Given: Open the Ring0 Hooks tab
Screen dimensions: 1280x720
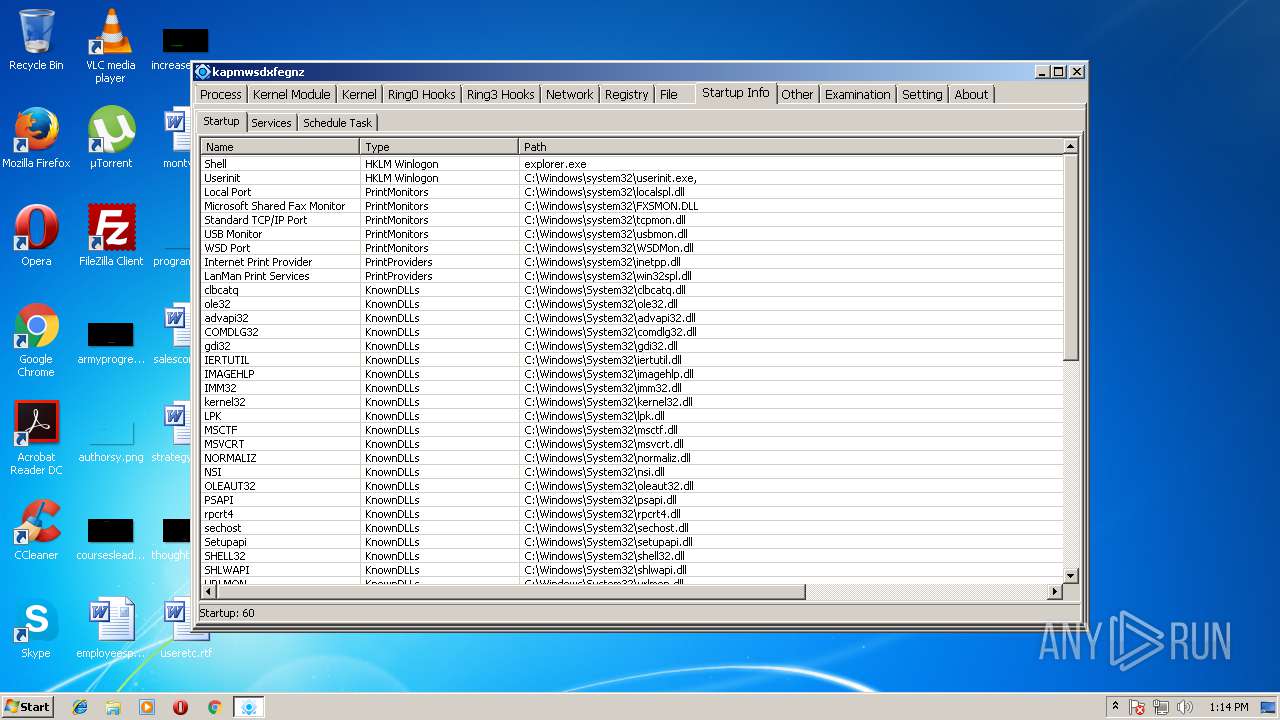Looking at the screenshot, I should [x=421, y=94].
